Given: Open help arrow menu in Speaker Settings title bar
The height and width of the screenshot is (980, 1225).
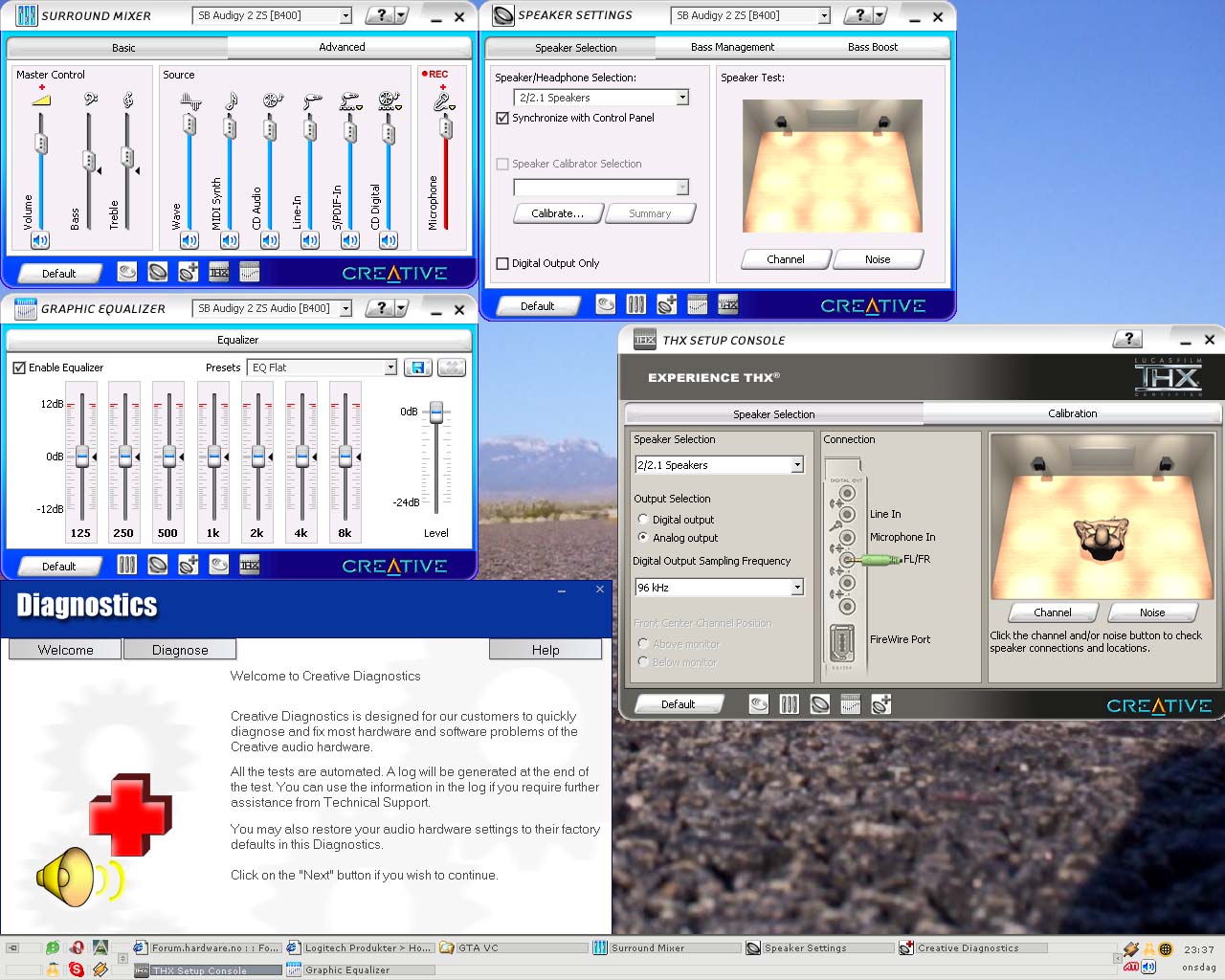Looking at the screenshot, I should 880,15.
